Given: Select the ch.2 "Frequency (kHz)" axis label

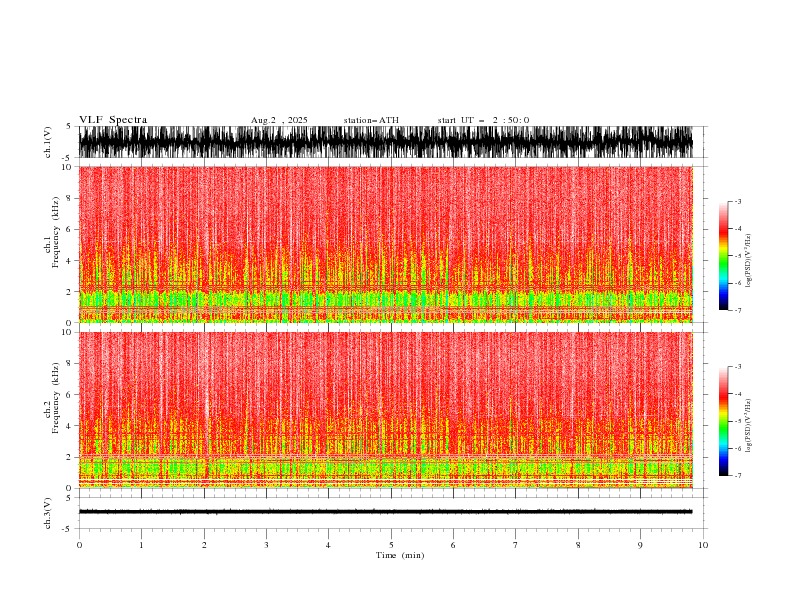Looking at the screenshot, I should click(56, 398).
